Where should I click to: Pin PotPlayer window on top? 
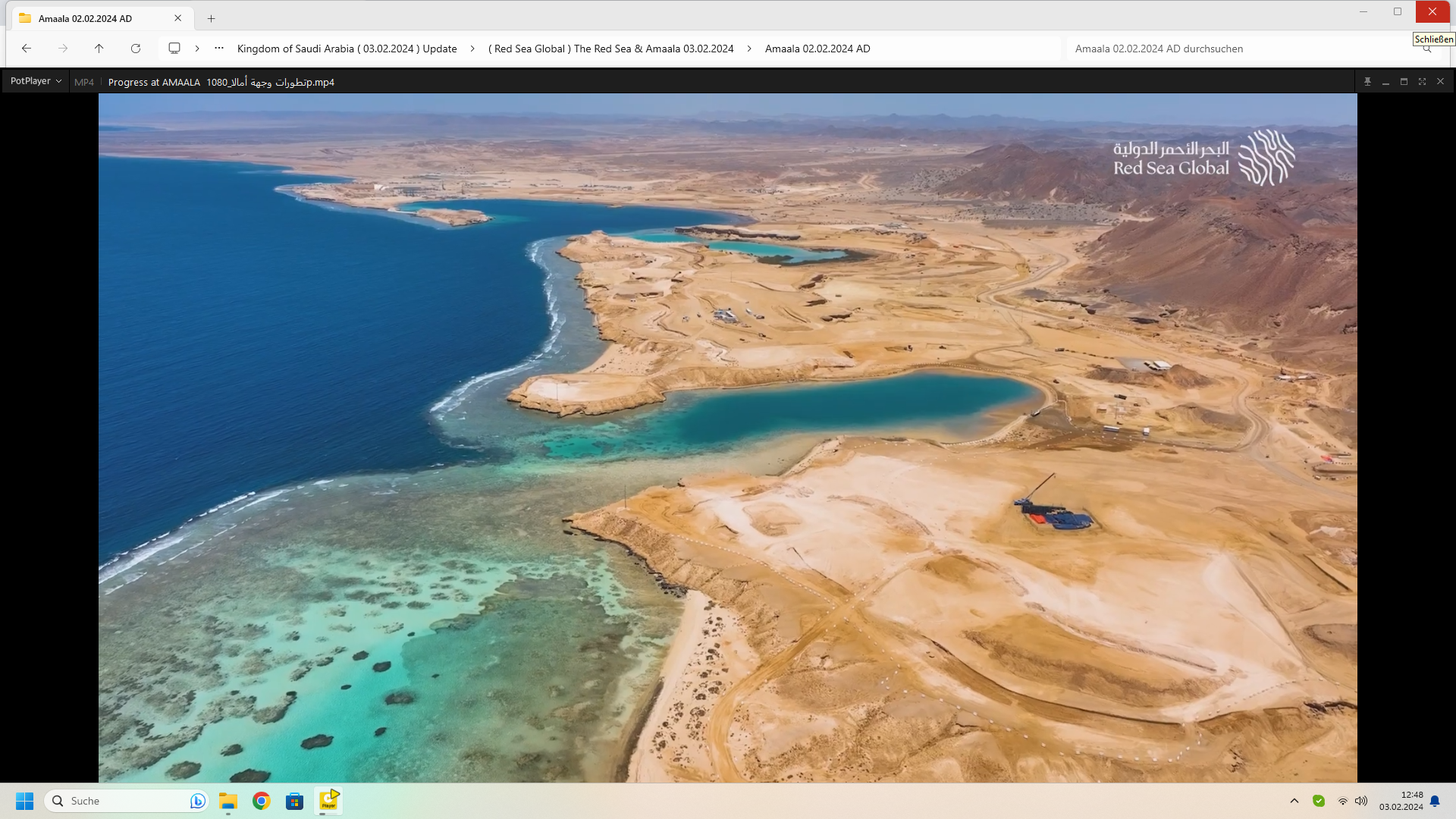(1367, 81)
